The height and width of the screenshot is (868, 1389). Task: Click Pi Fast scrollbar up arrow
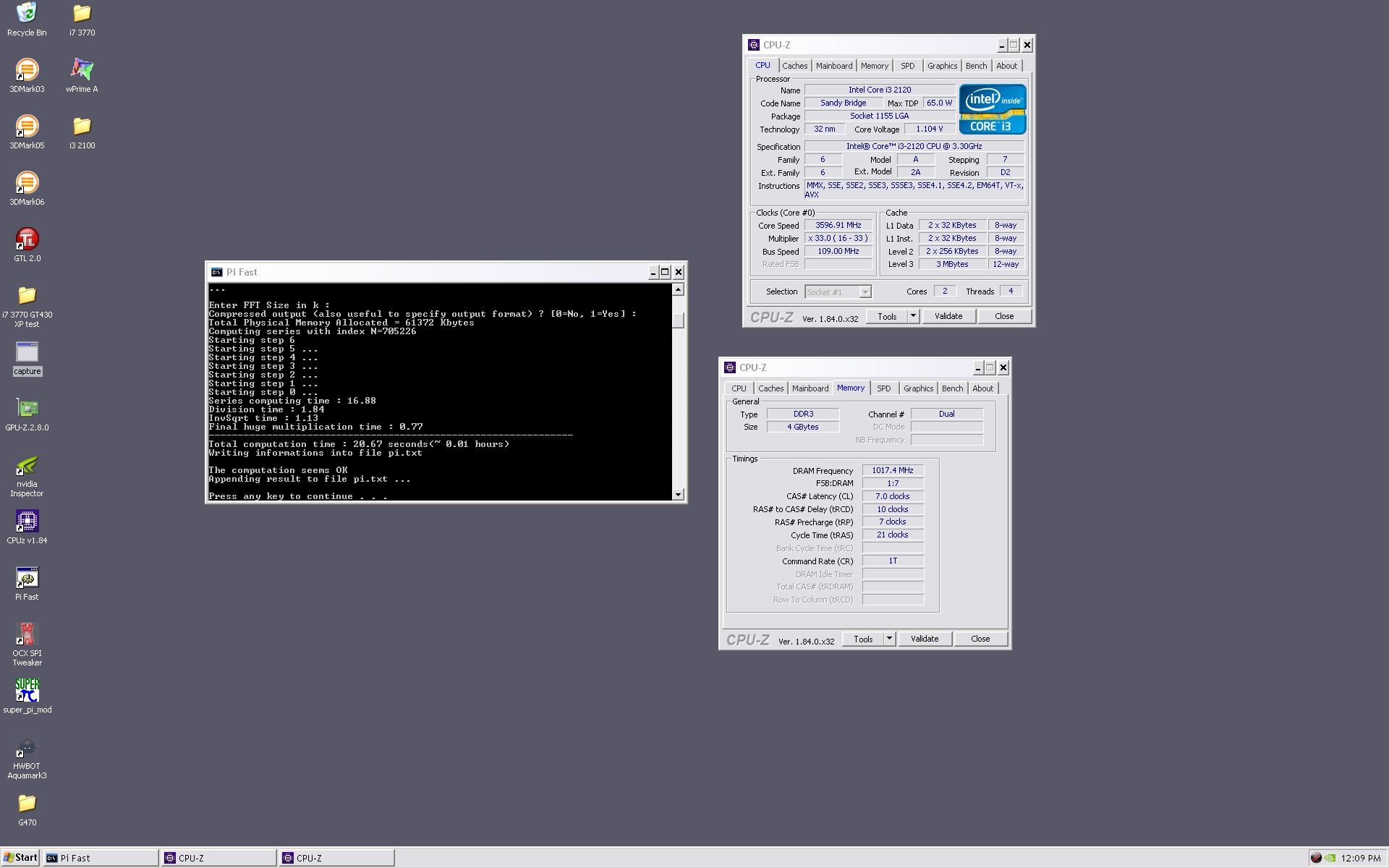tap(678, 289)
